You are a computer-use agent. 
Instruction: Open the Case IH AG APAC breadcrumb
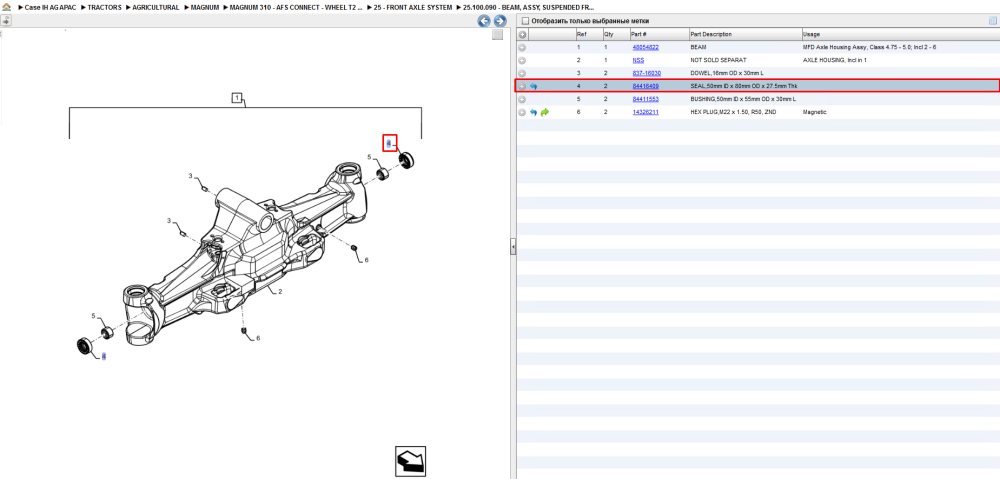50,8
